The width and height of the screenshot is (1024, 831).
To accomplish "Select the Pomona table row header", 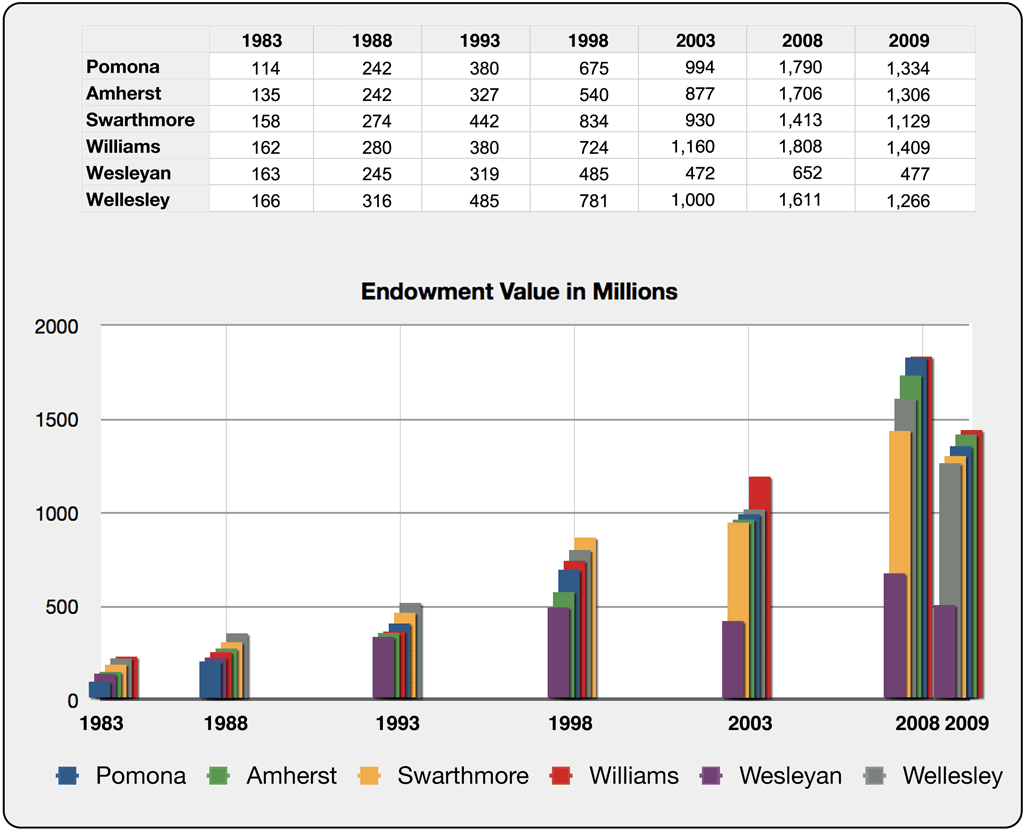I will point(146,67).
